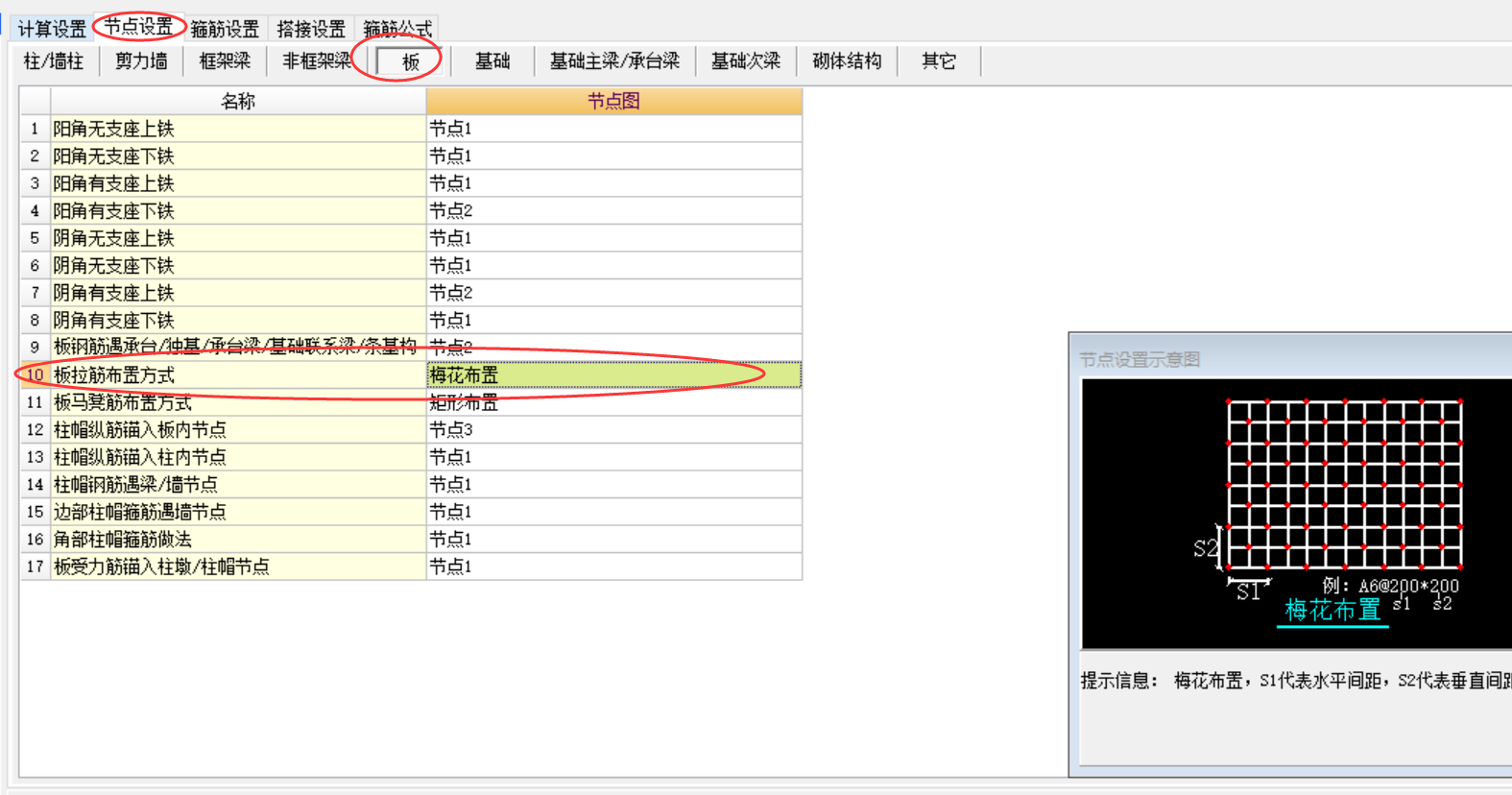1512x795 pixels.
Task: Select the 基础次梁 category button
Action: [x=745, y=61]
